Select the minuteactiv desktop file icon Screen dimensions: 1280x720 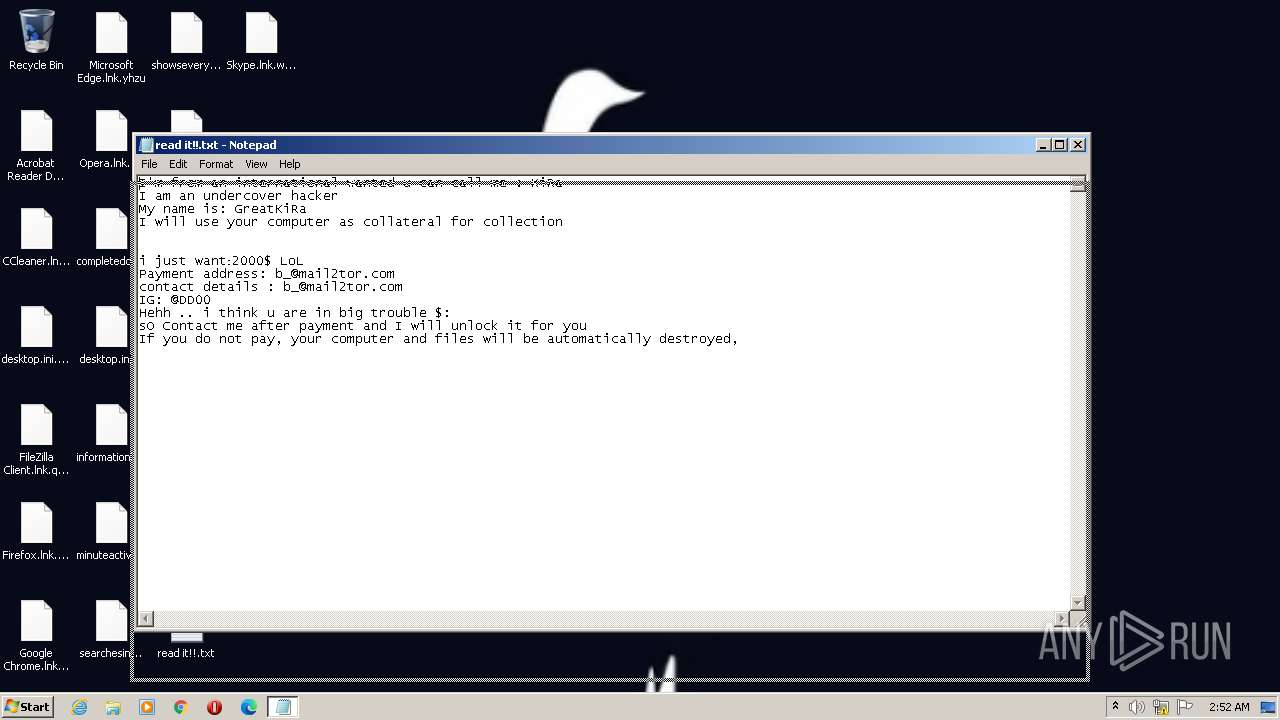click(104, 531)
